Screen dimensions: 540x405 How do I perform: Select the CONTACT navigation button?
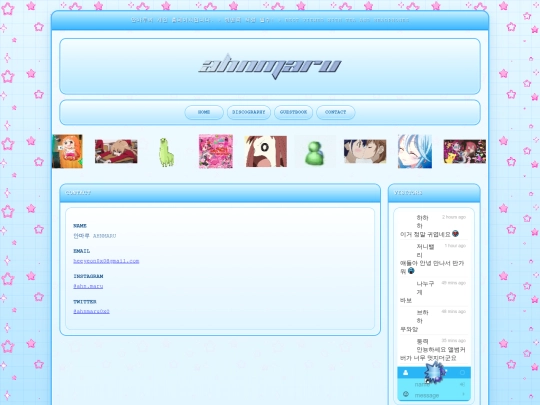(335, 112)
